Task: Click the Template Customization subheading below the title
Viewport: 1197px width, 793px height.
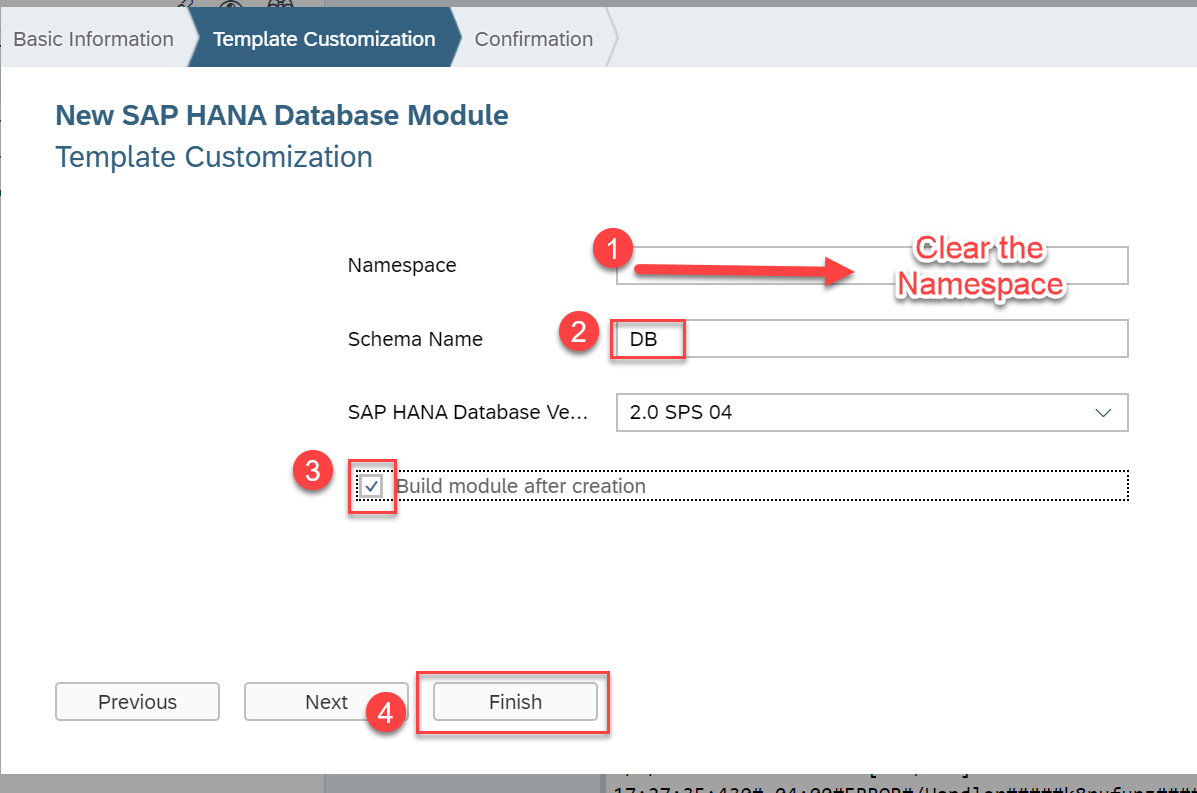Action: (x=214, y=157)
